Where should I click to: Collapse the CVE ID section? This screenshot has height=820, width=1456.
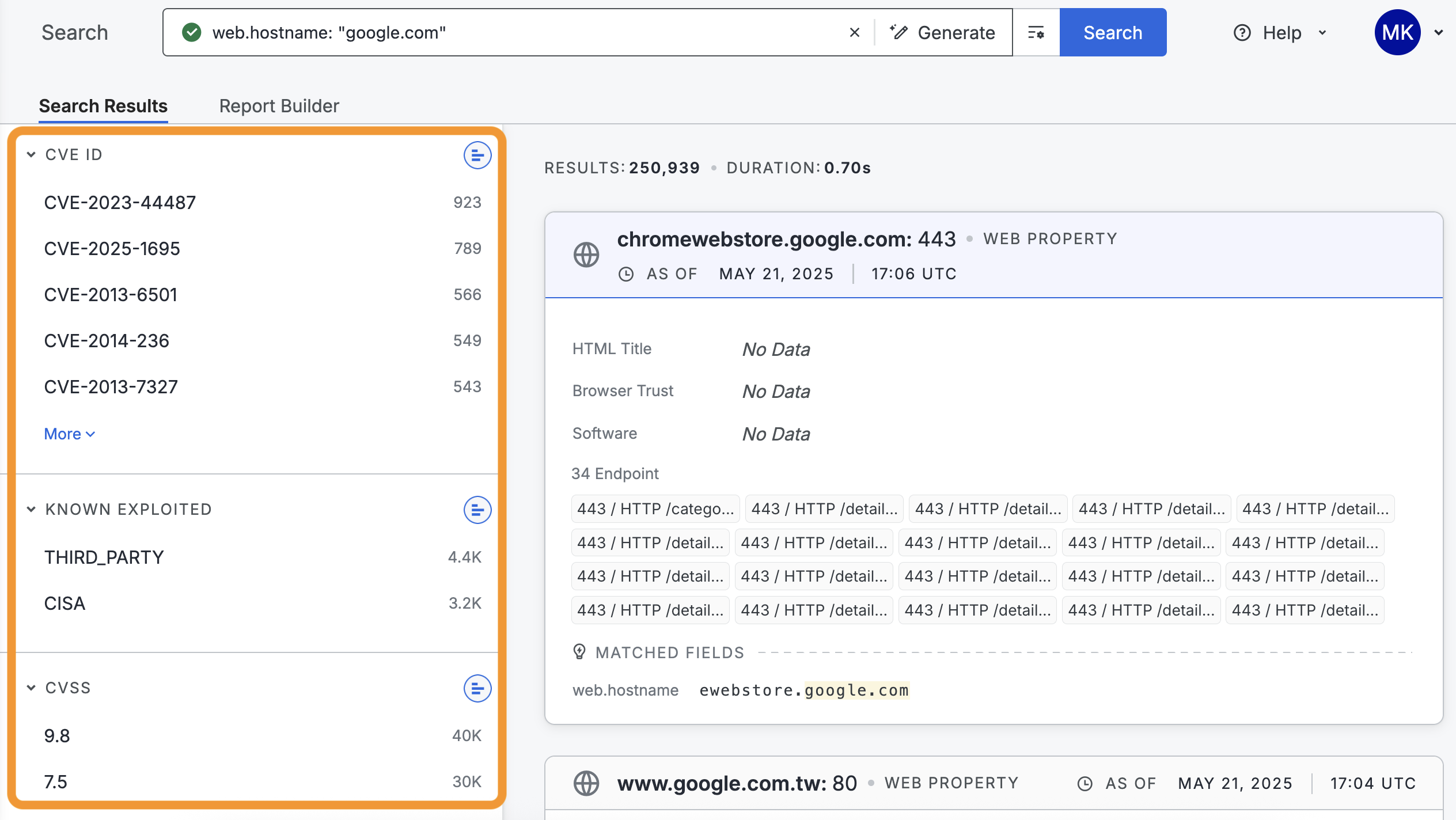(x=31, y=155)
